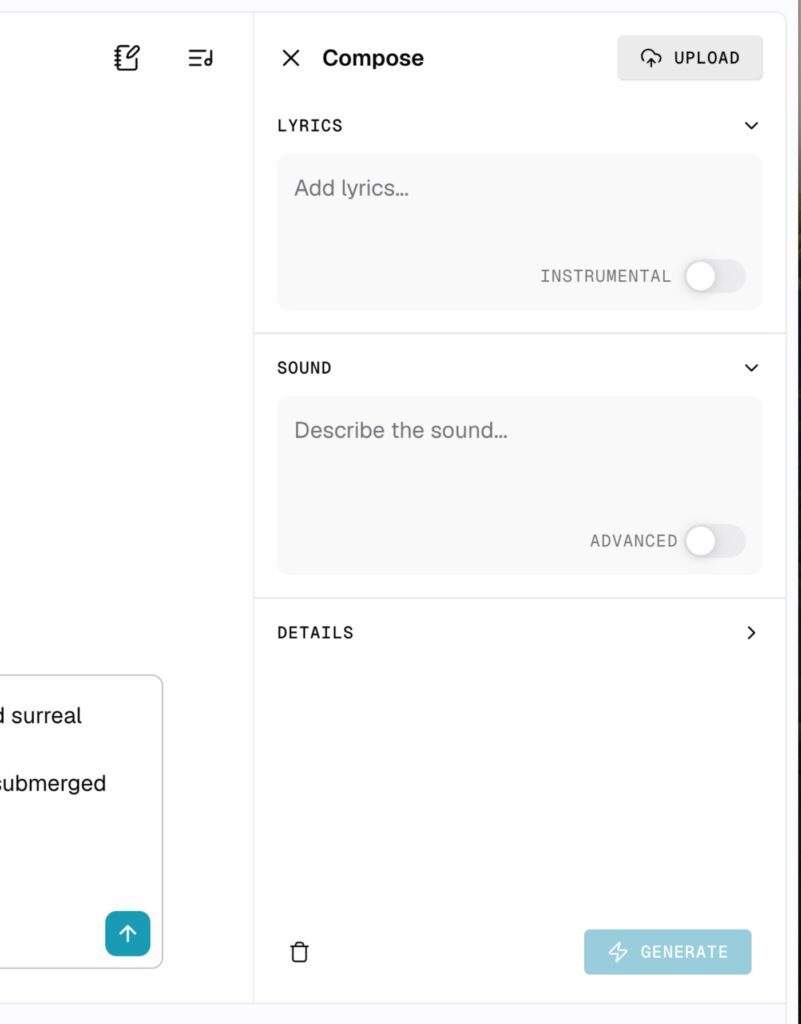801x1024 pixels.
Task: Enable the Advanced sound options switch
Action: point(715,540)
